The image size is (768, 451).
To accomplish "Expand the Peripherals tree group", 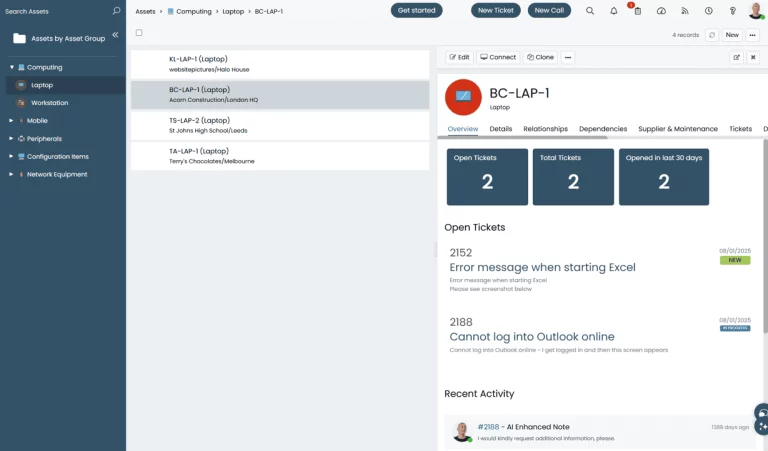I will coord(11,139).
